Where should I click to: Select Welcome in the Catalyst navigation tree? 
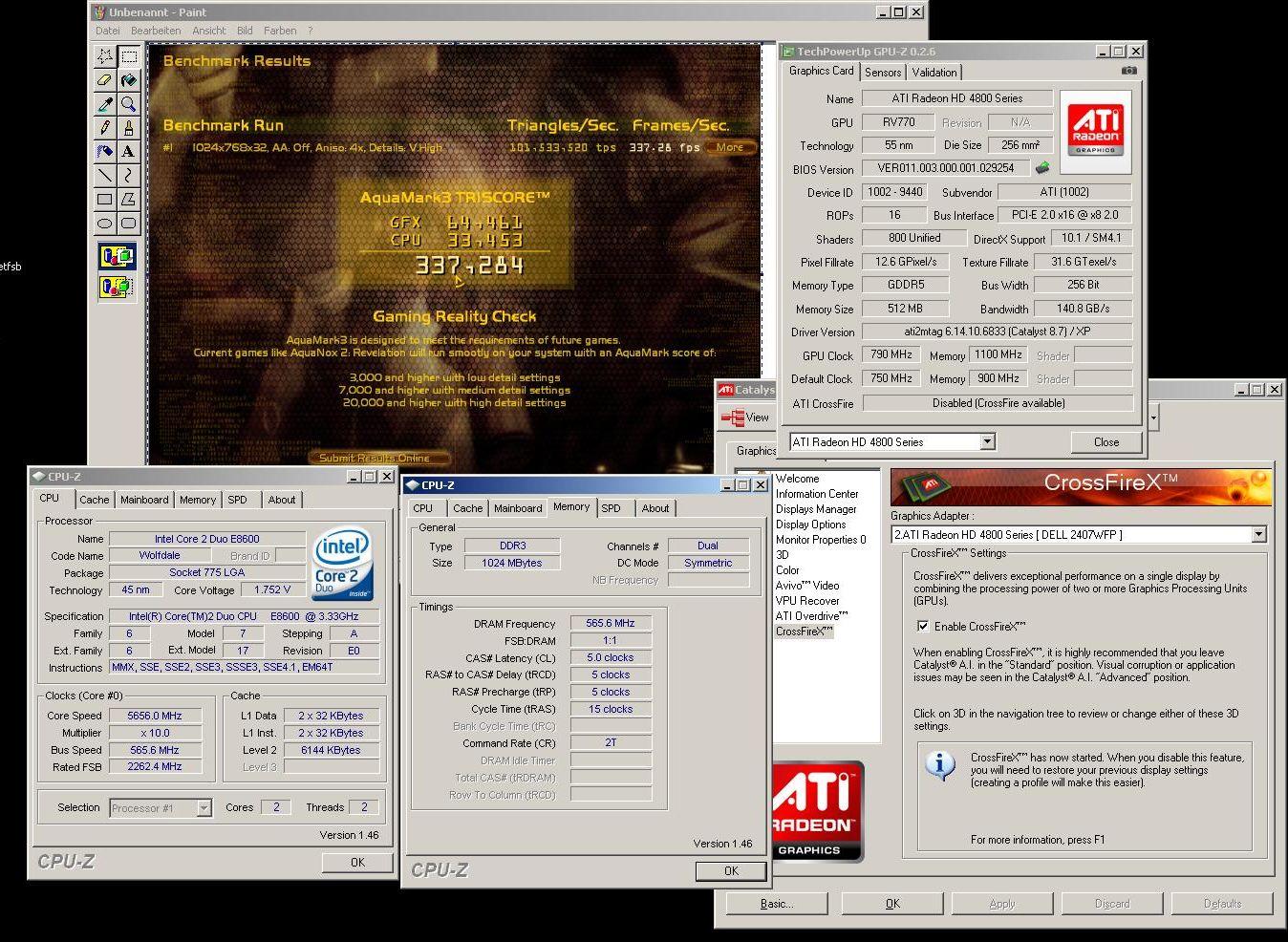[x=797, y=479]
